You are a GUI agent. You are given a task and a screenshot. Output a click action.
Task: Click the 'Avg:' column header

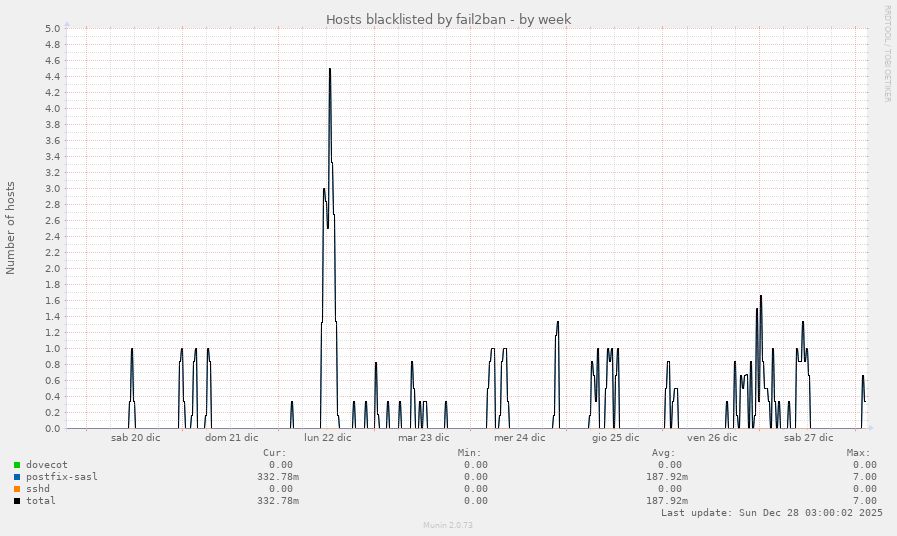[x=664, y=453]
